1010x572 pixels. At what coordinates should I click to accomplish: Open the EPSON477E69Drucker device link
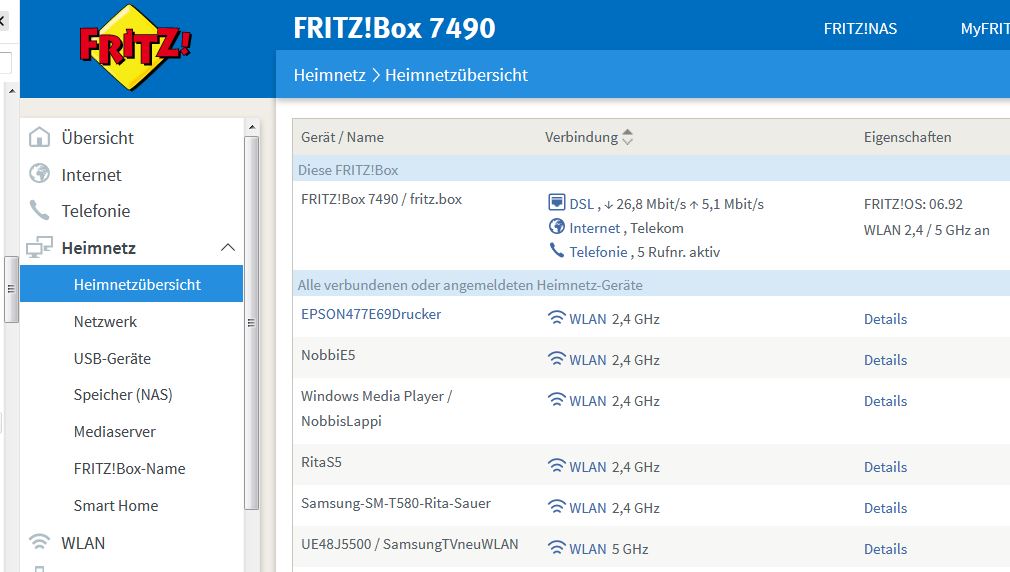tap(371, 314)
